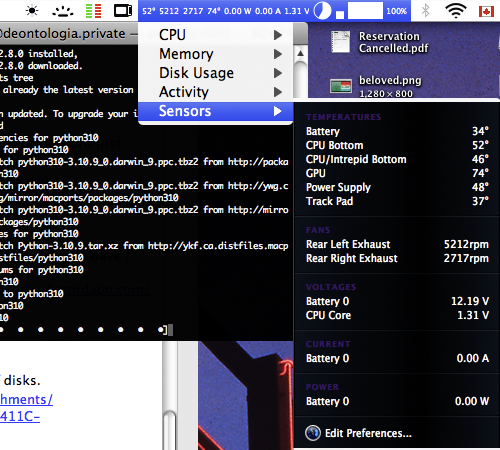The width and height of the screenshot is (500, 450).
Task: Click the Rear Right Exhaust fan row
Action: pyautogui.click(x=397, y=258)
